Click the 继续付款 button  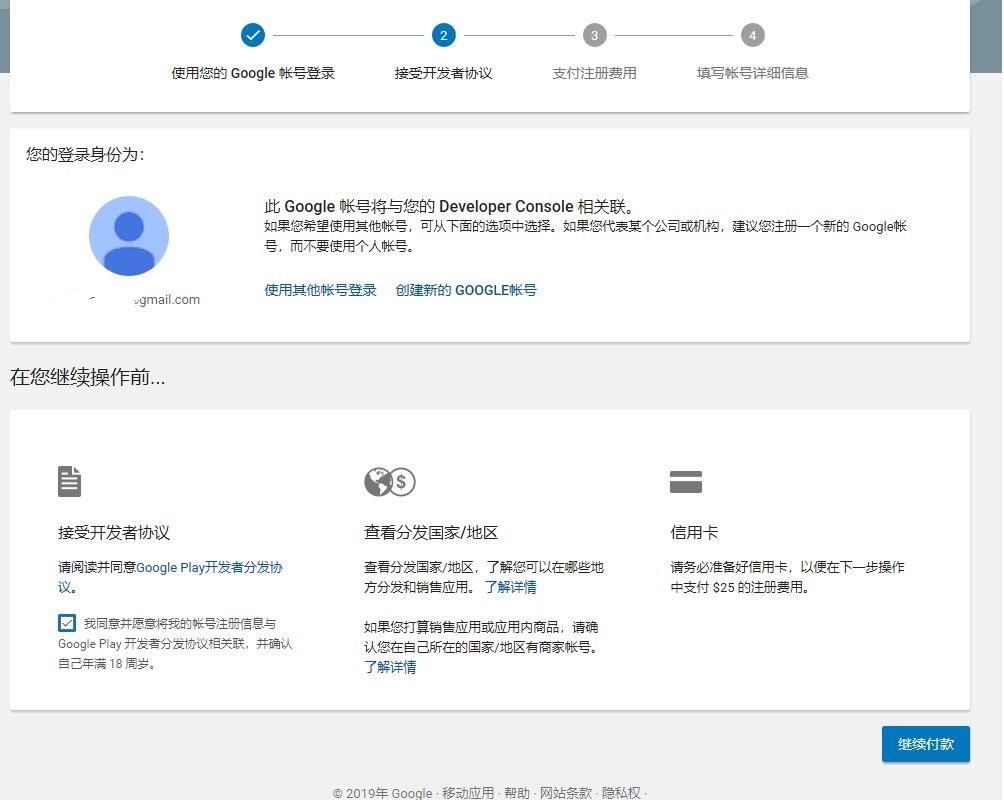click(x=926, y=744)
